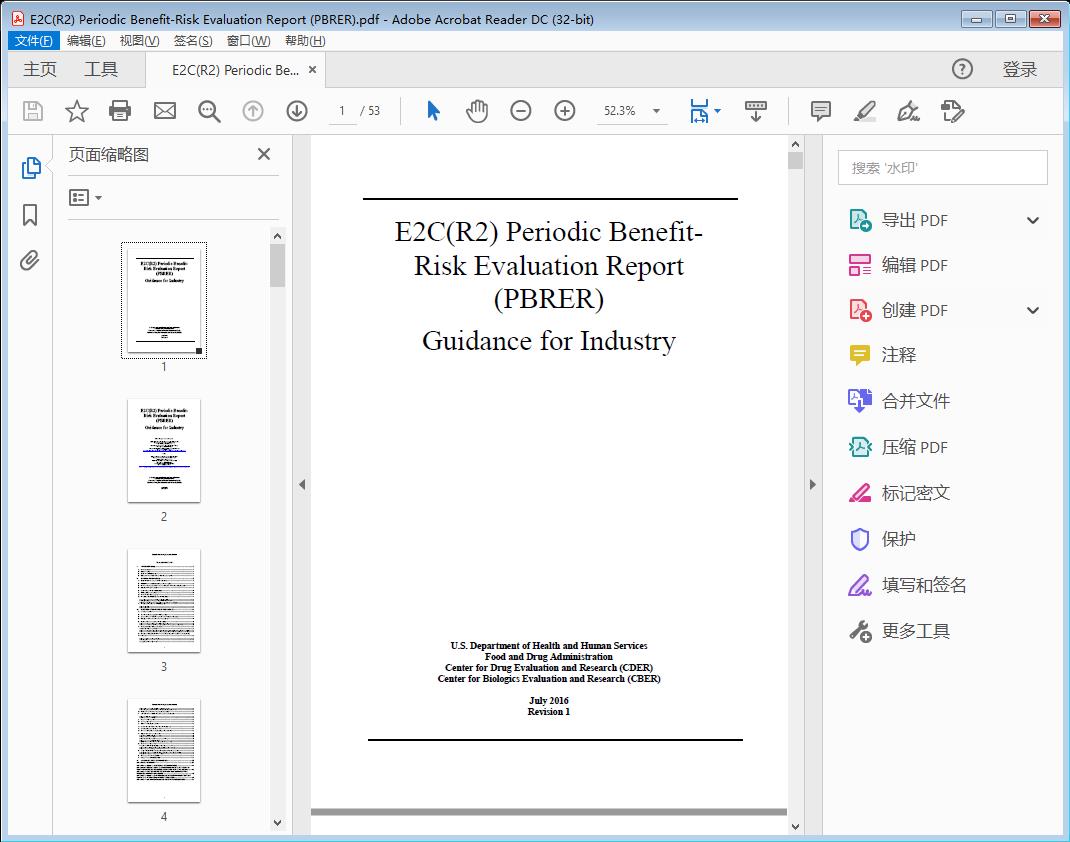
Task: Zoom out with the minus magnifier button
Action: 520,111
